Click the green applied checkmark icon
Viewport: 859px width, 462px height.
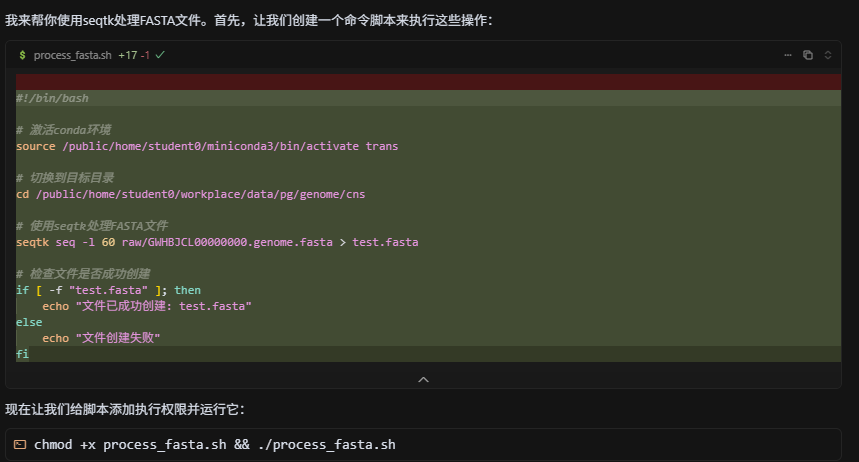160,55
